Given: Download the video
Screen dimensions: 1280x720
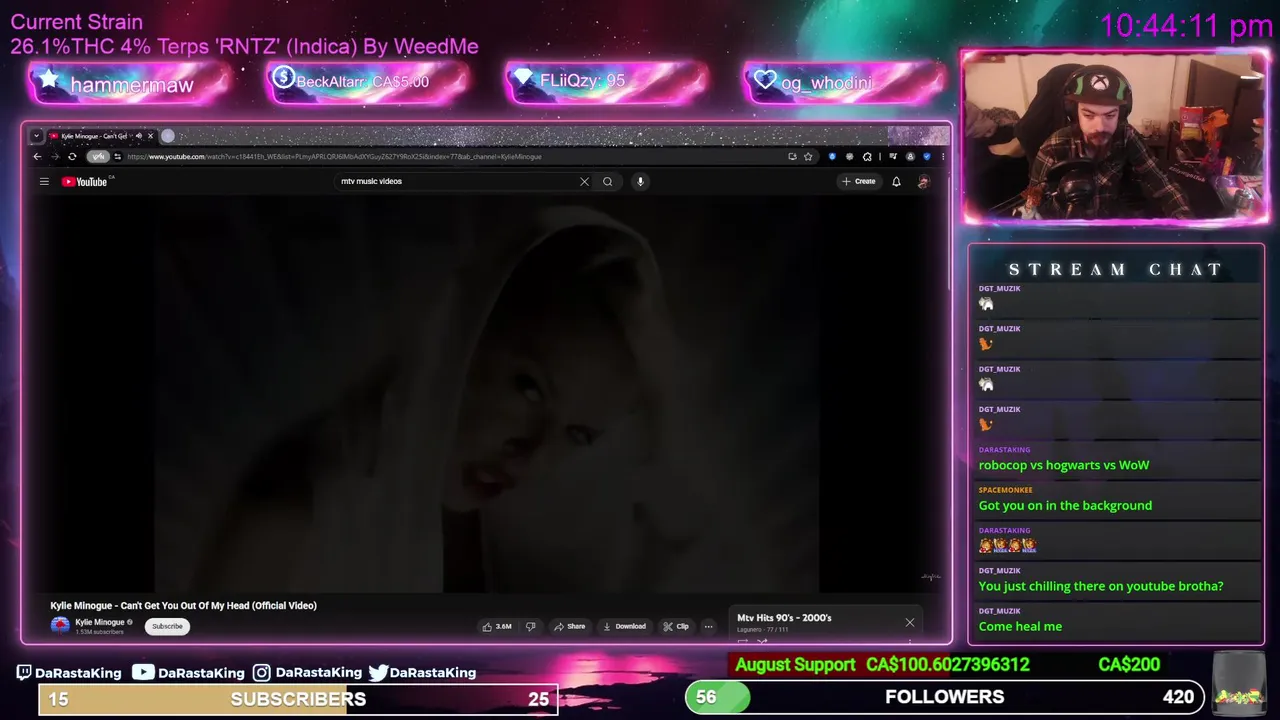Looking at the screenshot, I should [x=624, y=626].
